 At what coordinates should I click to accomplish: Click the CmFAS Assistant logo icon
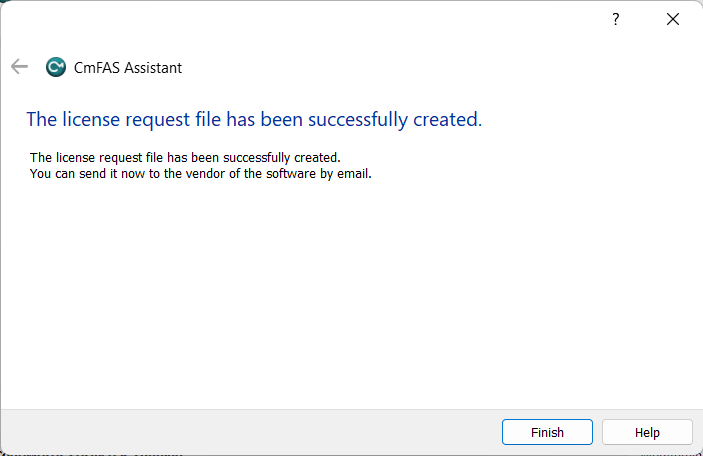pyautogui.click(x=56, y=67)
